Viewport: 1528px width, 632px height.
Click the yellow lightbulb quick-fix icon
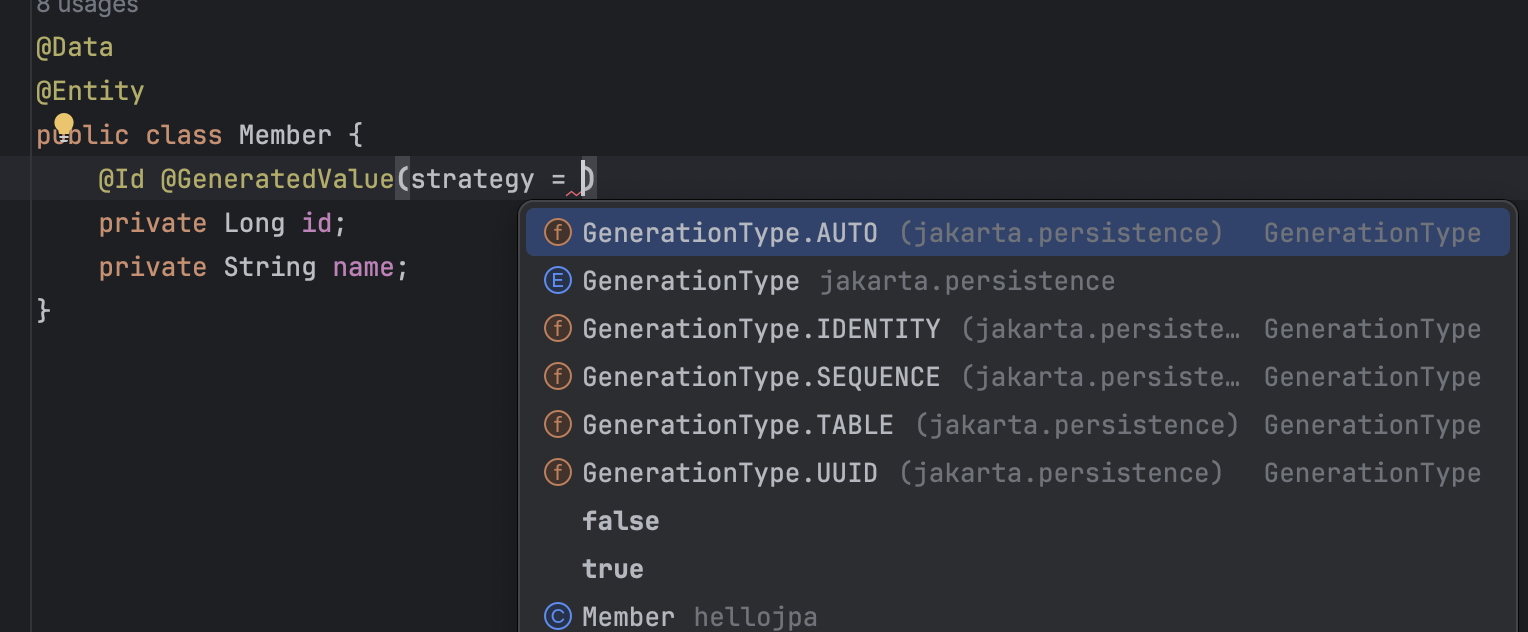[x=64, y=125]
